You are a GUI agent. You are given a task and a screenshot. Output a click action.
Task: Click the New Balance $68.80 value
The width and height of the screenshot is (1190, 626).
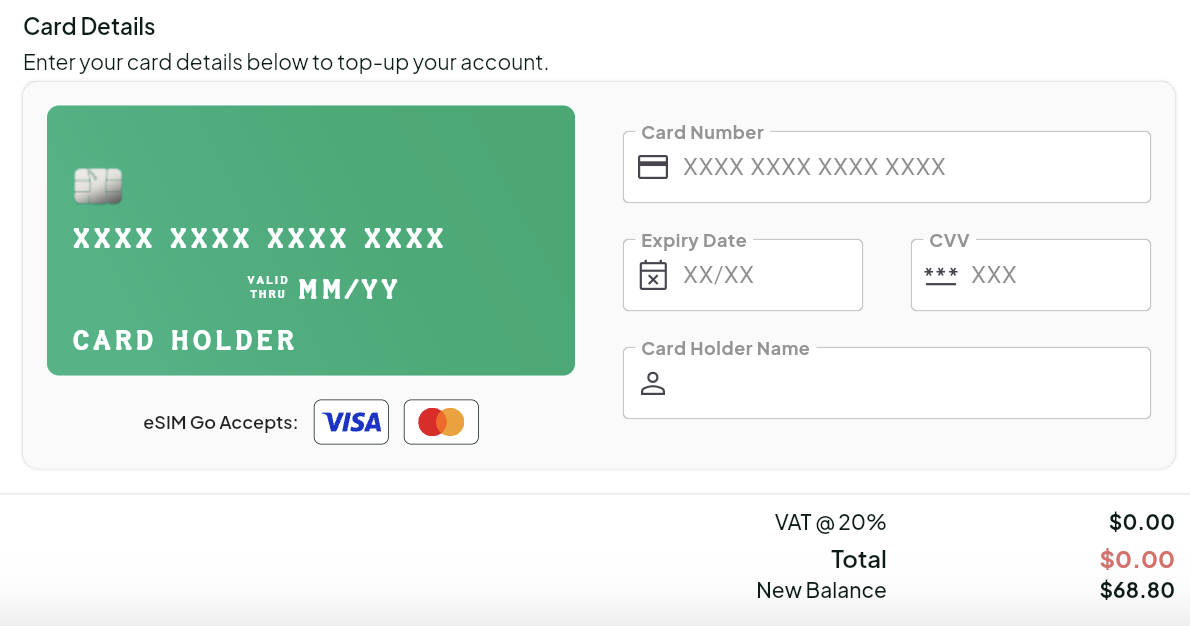1137,590
